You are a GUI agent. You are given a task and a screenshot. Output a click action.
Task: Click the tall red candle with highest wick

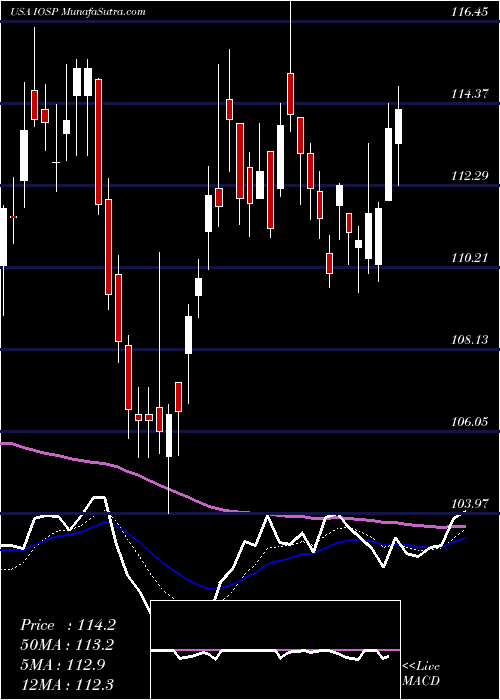pos(291,94)
